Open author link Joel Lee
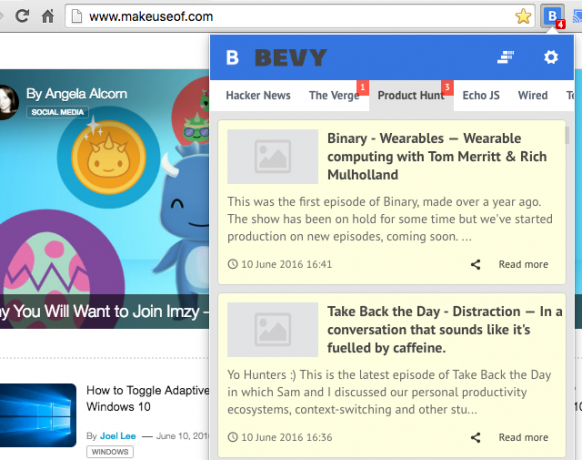 coord(118,436)
